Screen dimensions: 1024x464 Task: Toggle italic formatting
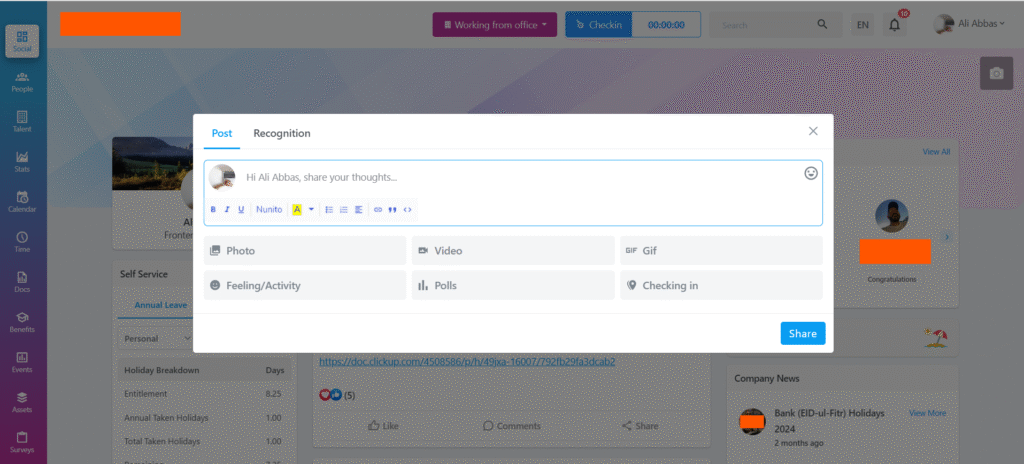(227, 210)
